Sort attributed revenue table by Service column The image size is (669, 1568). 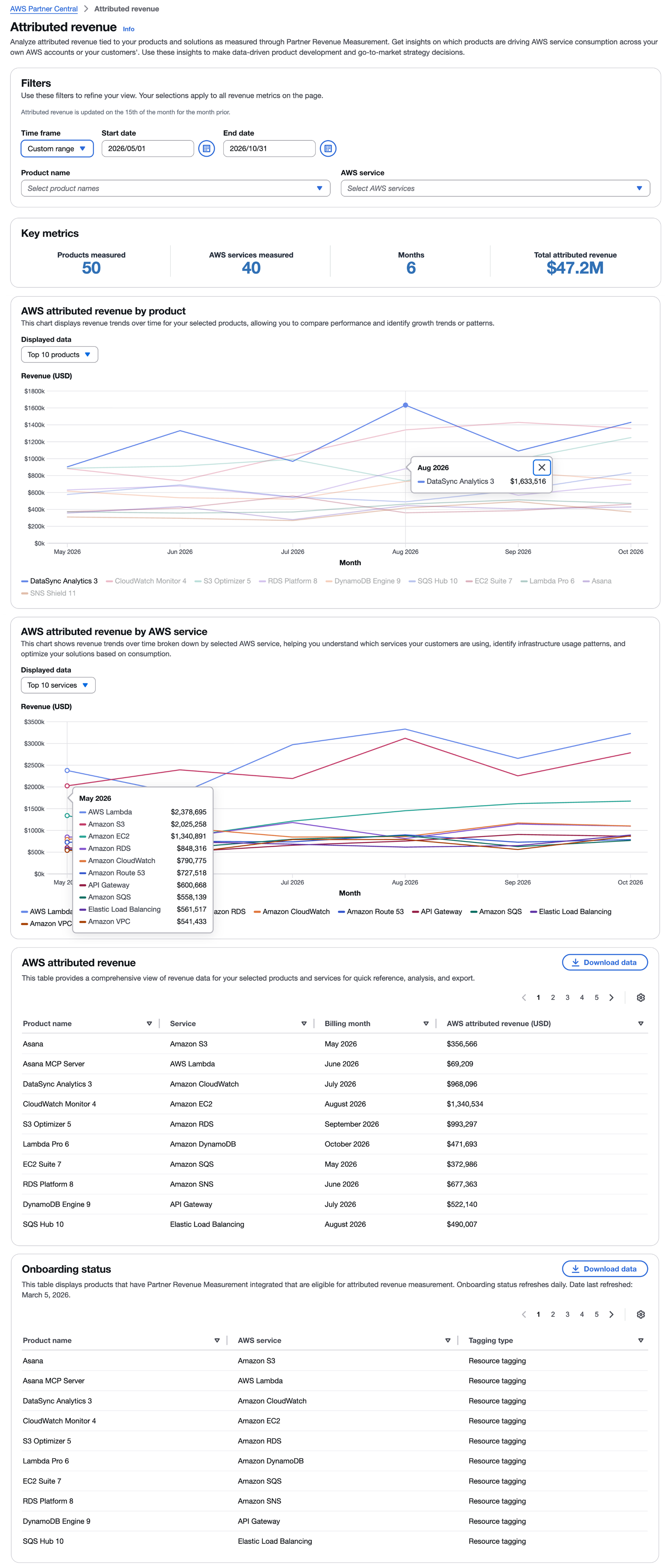(x=304, y=1024)
